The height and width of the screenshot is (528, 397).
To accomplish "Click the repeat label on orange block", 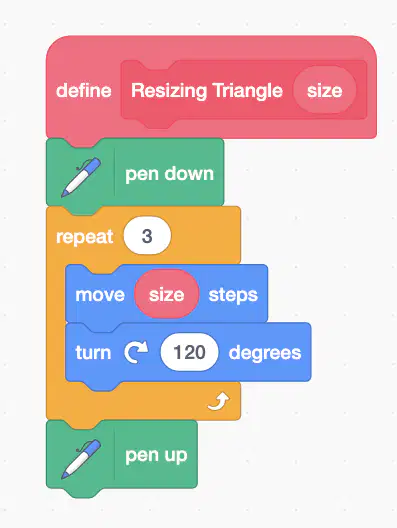I will 85,237.
